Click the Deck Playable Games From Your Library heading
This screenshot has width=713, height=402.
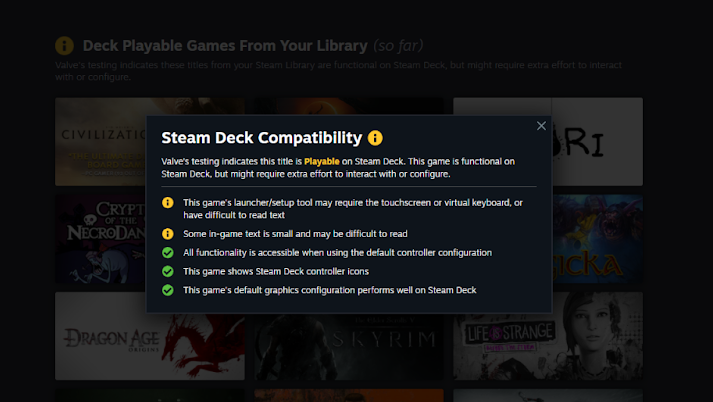pyautogui.click(x=225, y=45)
